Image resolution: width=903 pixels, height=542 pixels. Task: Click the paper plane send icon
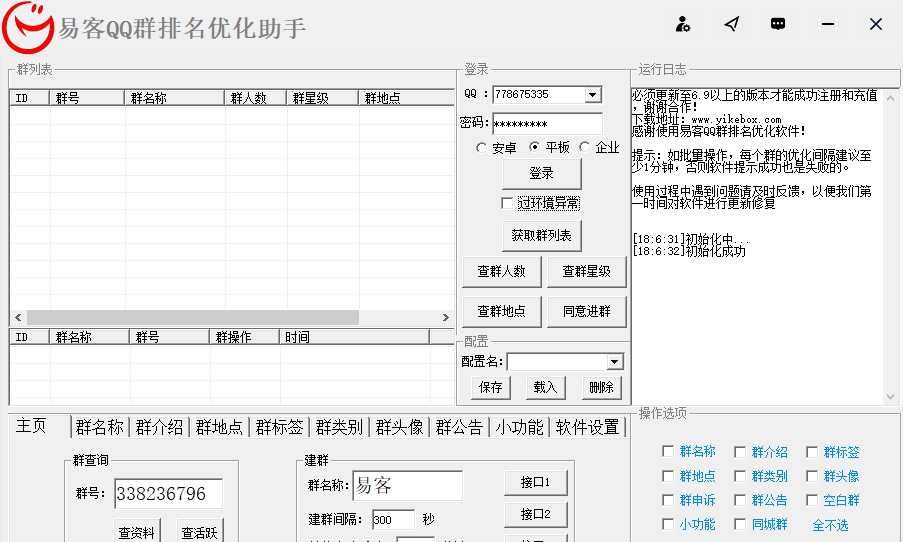(731, 24)
